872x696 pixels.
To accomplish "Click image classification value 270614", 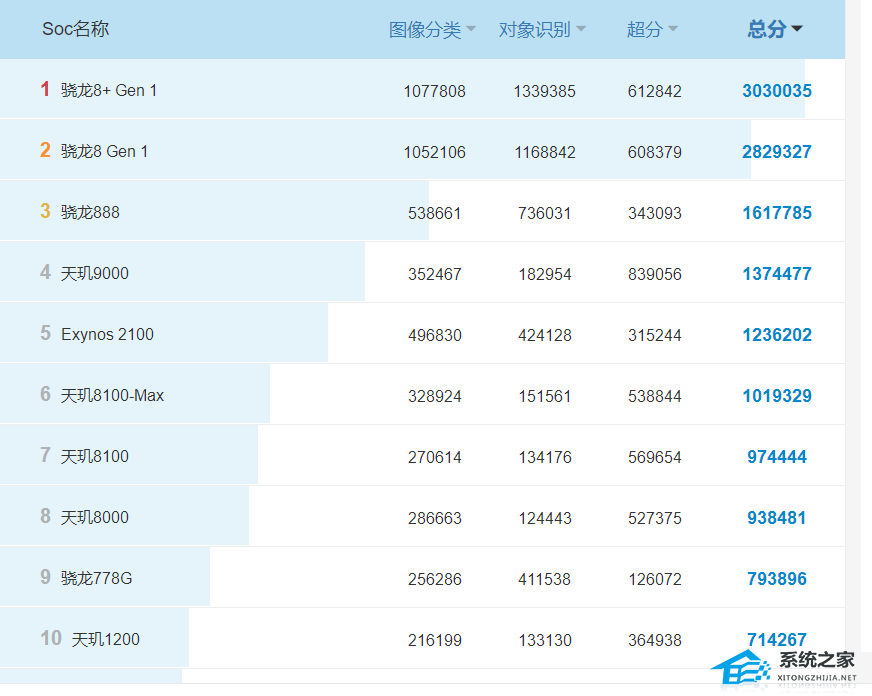I will coord(434,458).
